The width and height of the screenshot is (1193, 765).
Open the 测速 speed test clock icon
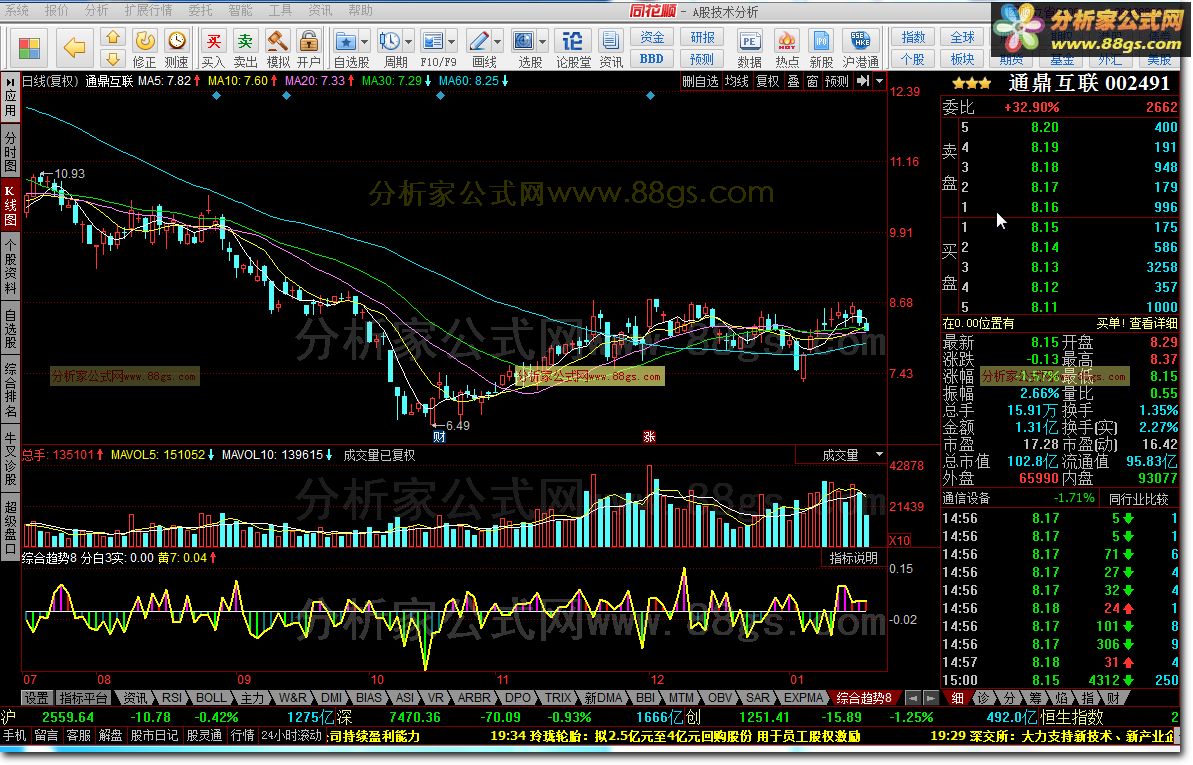(x=177, y=41)
